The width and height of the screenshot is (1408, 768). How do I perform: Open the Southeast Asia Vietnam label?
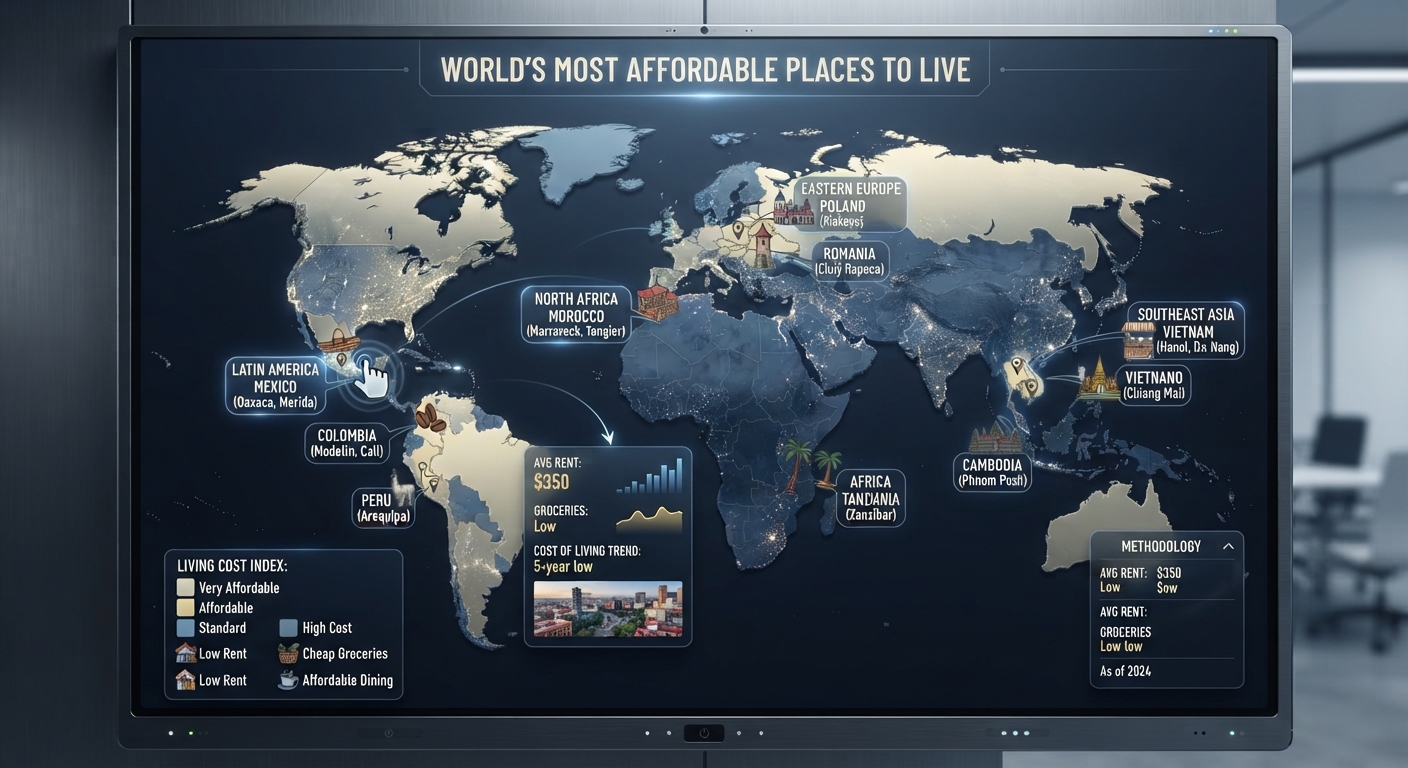pos(1187,330)
